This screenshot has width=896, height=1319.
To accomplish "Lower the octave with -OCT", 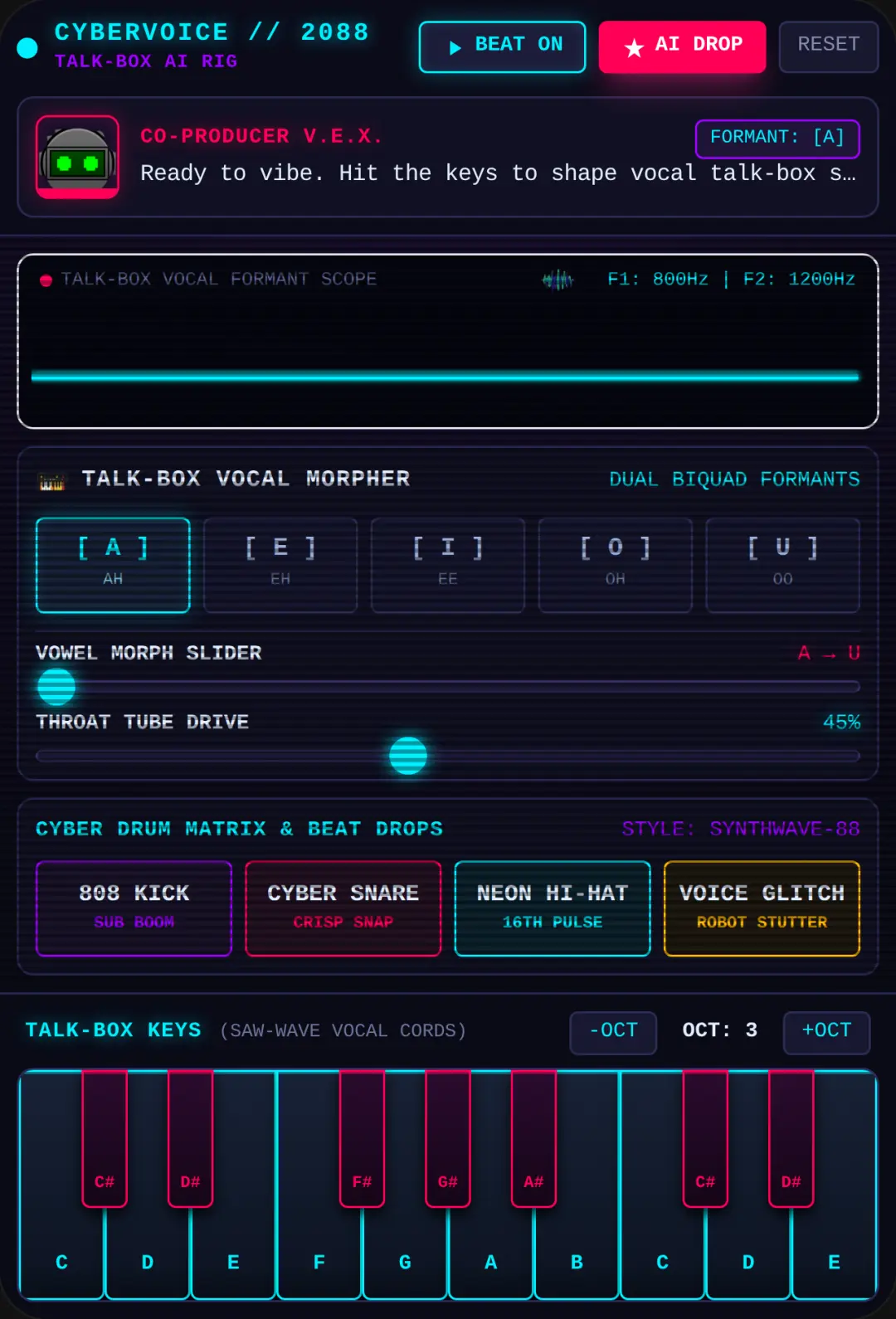I will [x=613, y=1033].
